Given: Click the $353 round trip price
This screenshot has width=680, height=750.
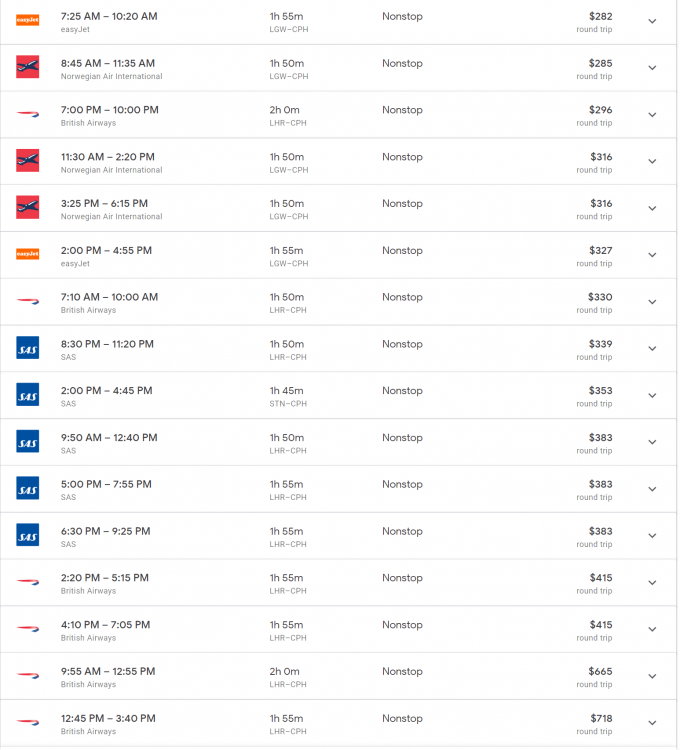Looking at the screenshot, I should click(600, 391).
